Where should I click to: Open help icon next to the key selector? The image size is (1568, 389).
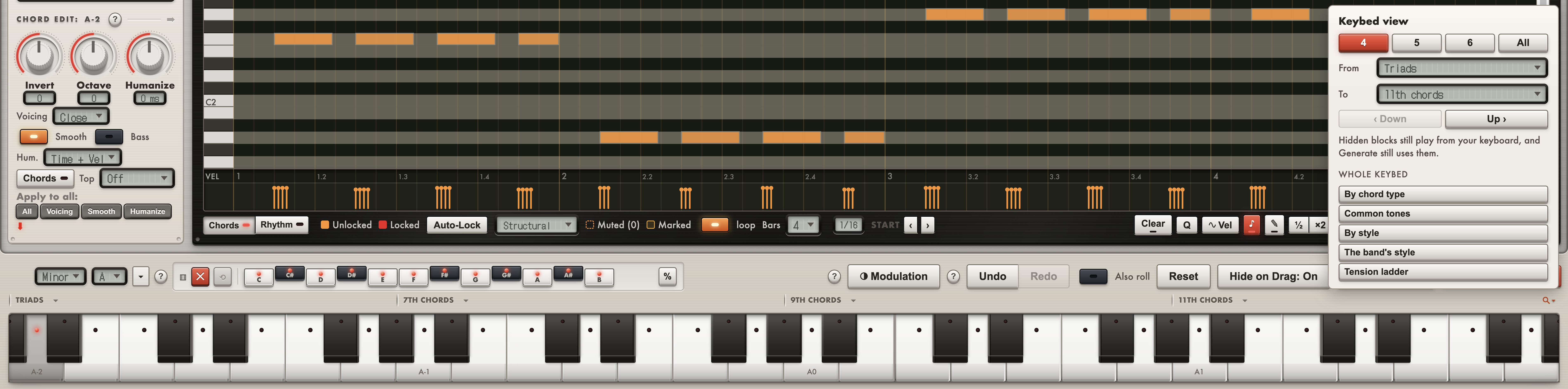pyautogui.click(x=161, y=276)
